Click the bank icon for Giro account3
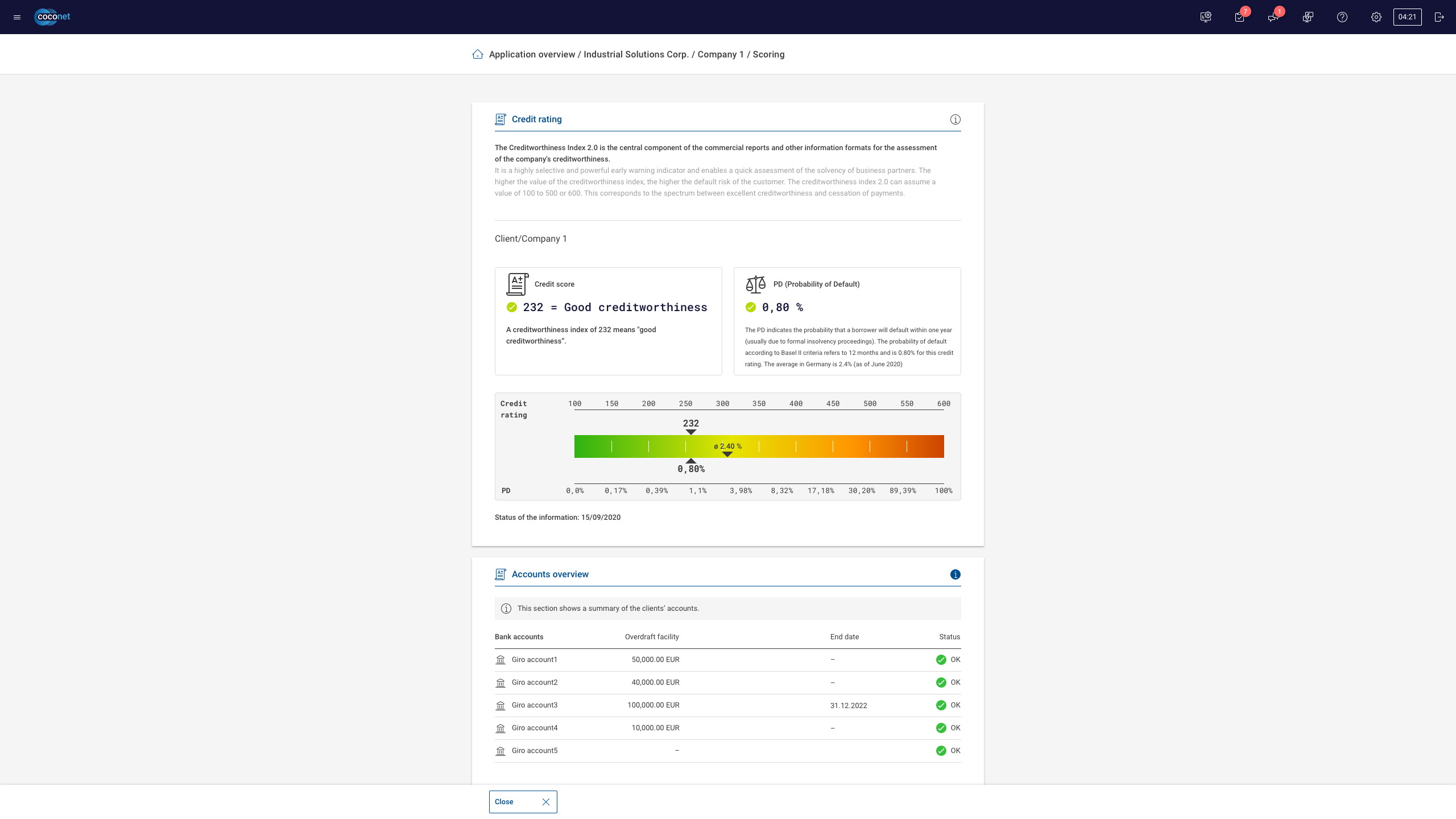1456x819 pixels. [500, 705]
